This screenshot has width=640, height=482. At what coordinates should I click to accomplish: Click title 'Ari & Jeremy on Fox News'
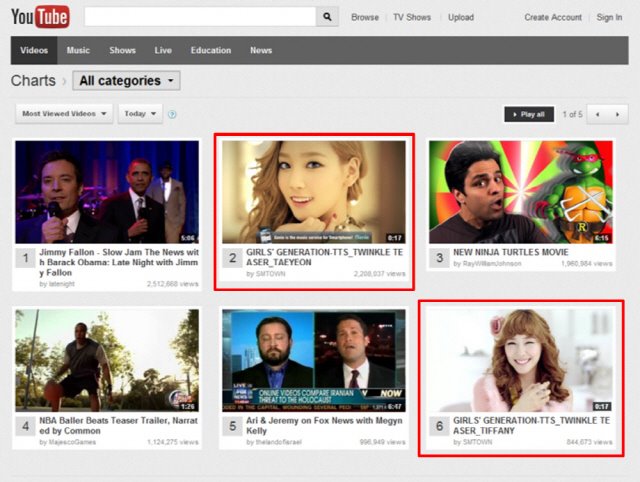pos(324,426)
